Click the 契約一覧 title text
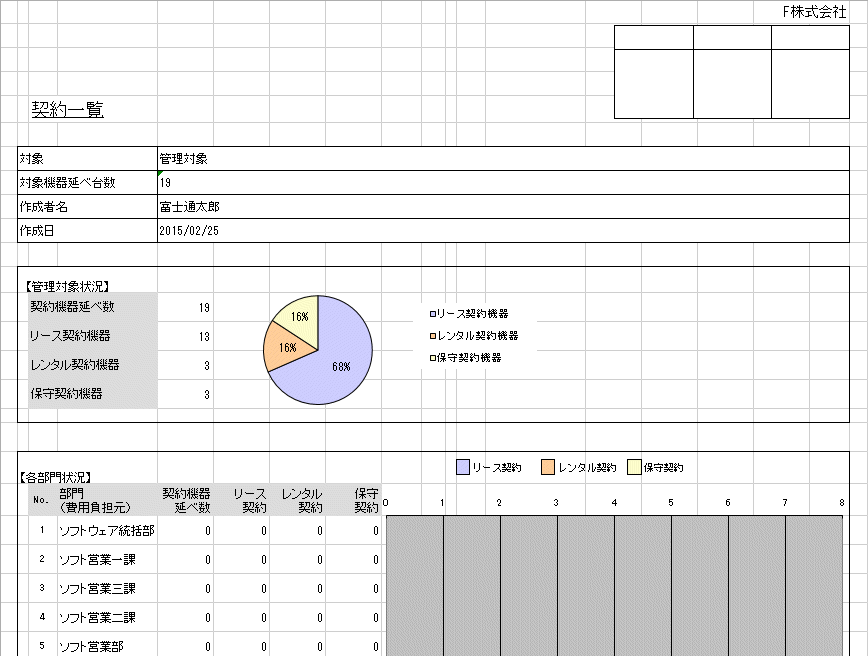Screen dimensions: 868x656 tap(68, 110)
